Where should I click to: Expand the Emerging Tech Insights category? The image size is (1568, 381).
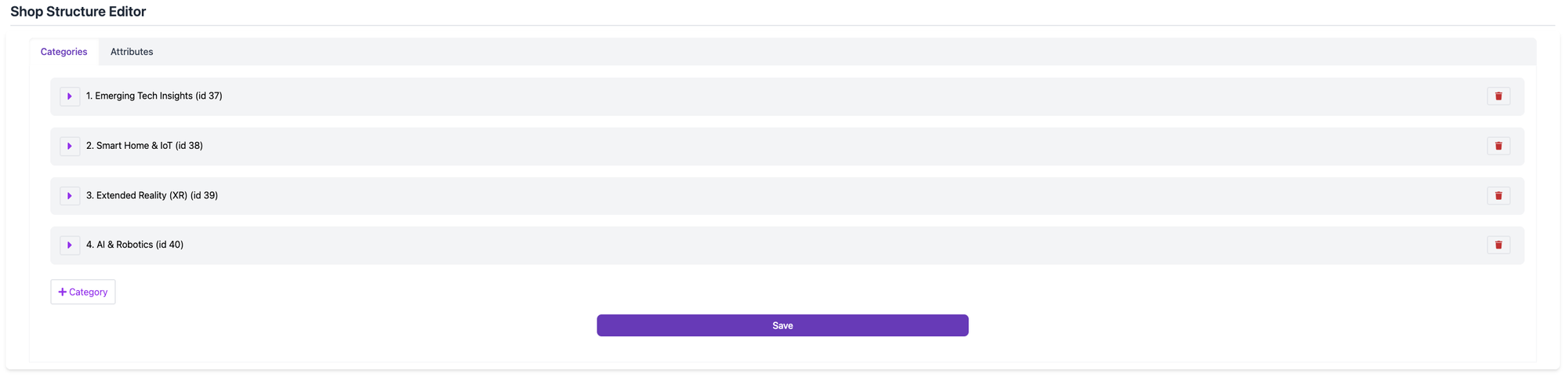coord(70,96)
